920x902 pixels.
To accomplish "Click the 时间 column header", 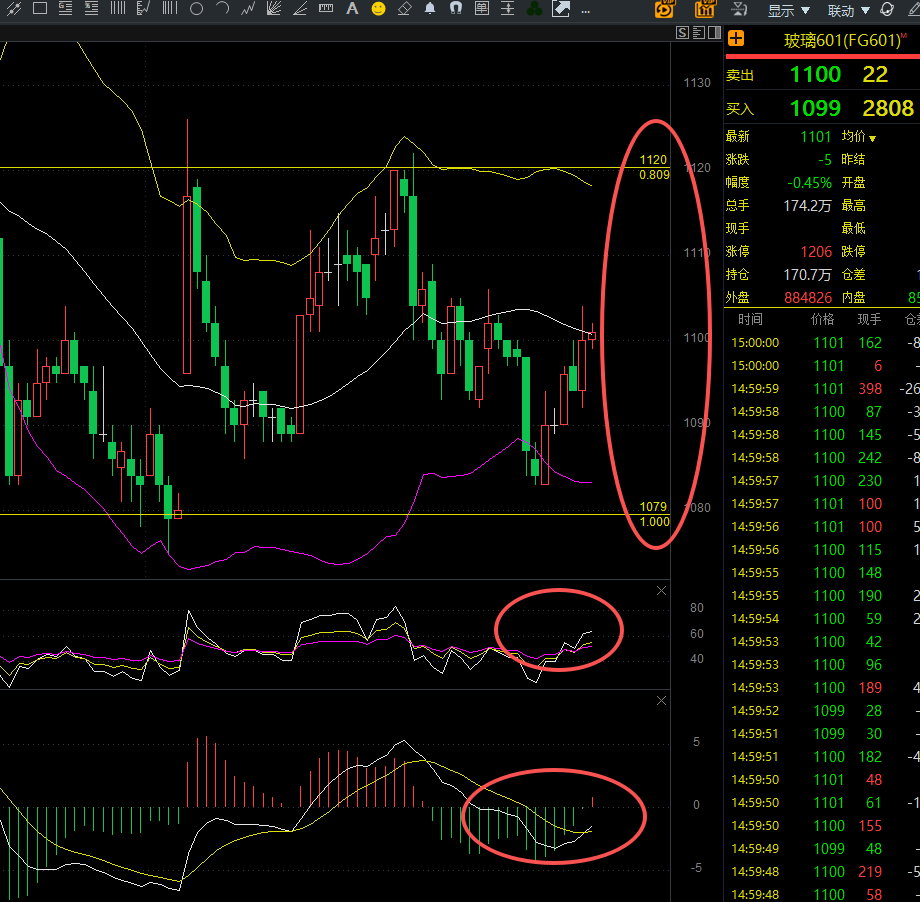I will coord(750,319).
